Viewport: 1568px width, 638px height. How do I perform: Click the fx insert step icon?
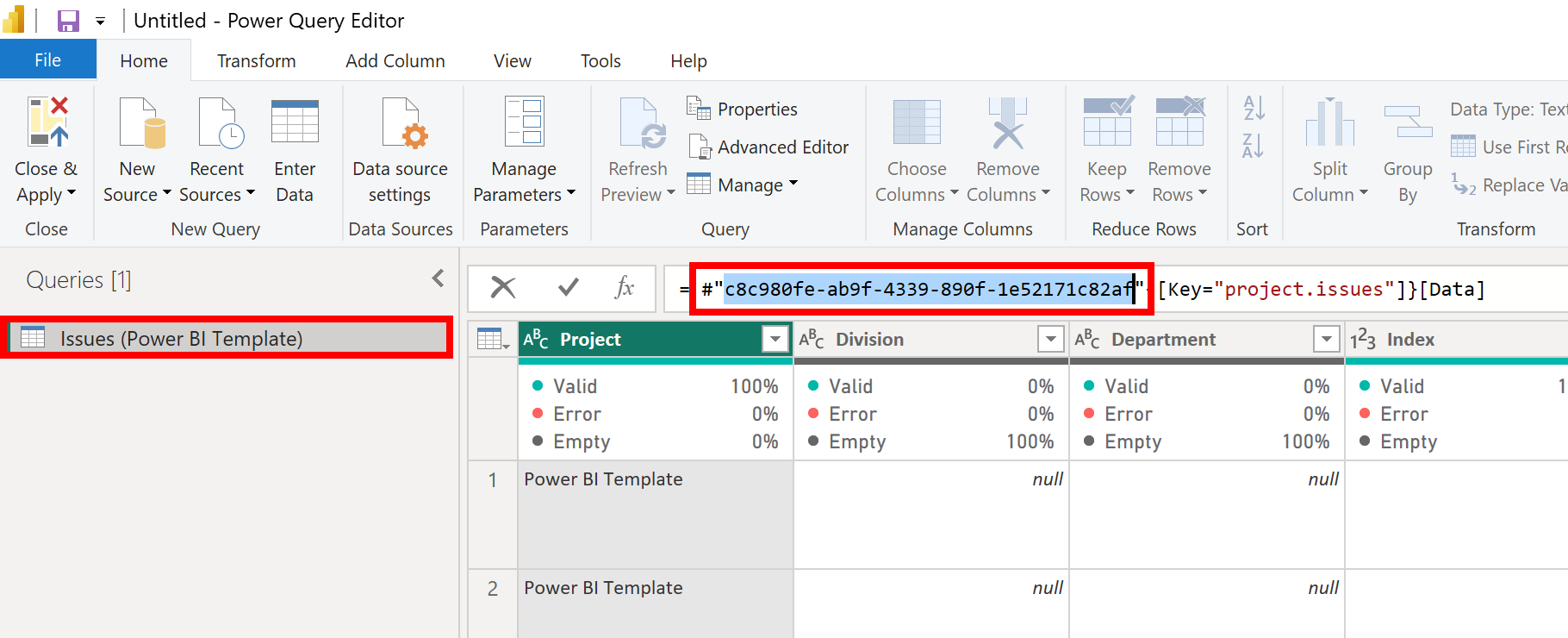pyautogui.click(x=625, y=287)
